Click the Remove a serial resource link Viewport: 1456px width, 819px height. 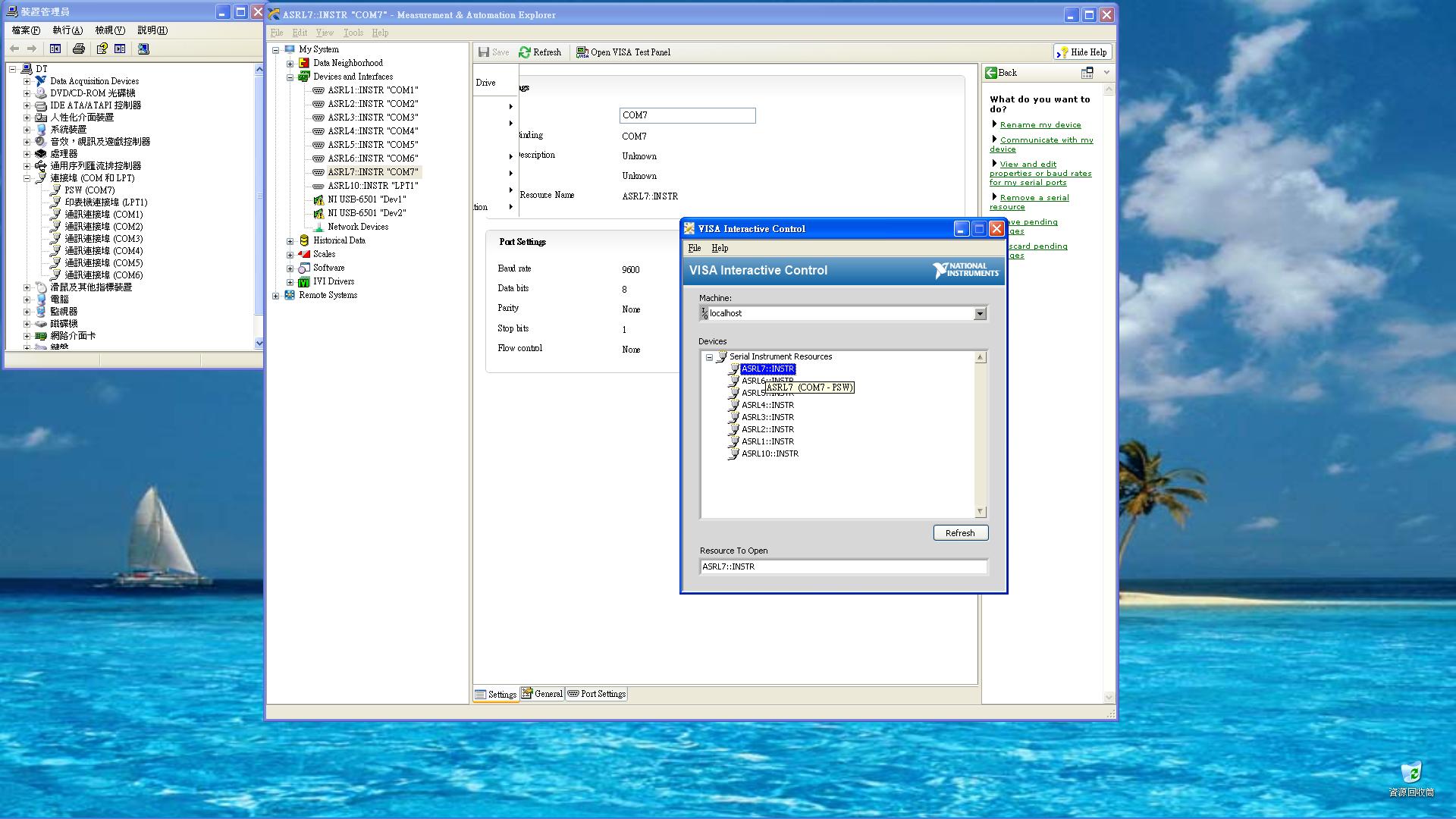pos(1029,202)
